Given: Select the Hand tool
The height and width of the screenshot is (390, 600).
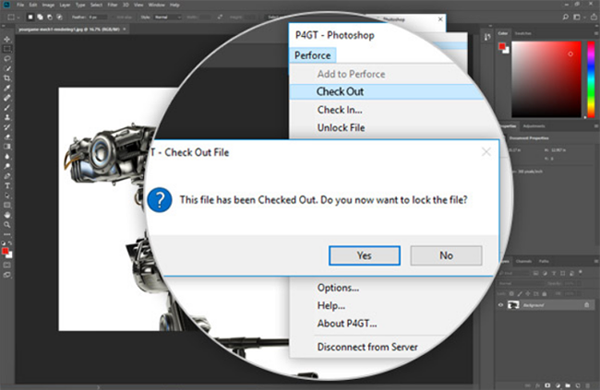Looking at the screenshot, I should pos(7,215).
